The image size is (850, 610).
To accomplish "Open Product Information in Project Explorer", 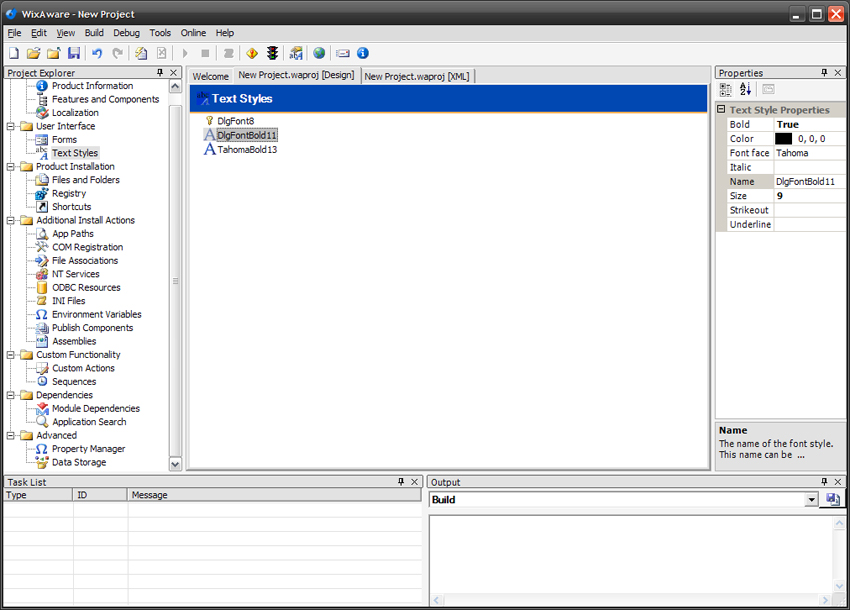I will coord(92,86).
